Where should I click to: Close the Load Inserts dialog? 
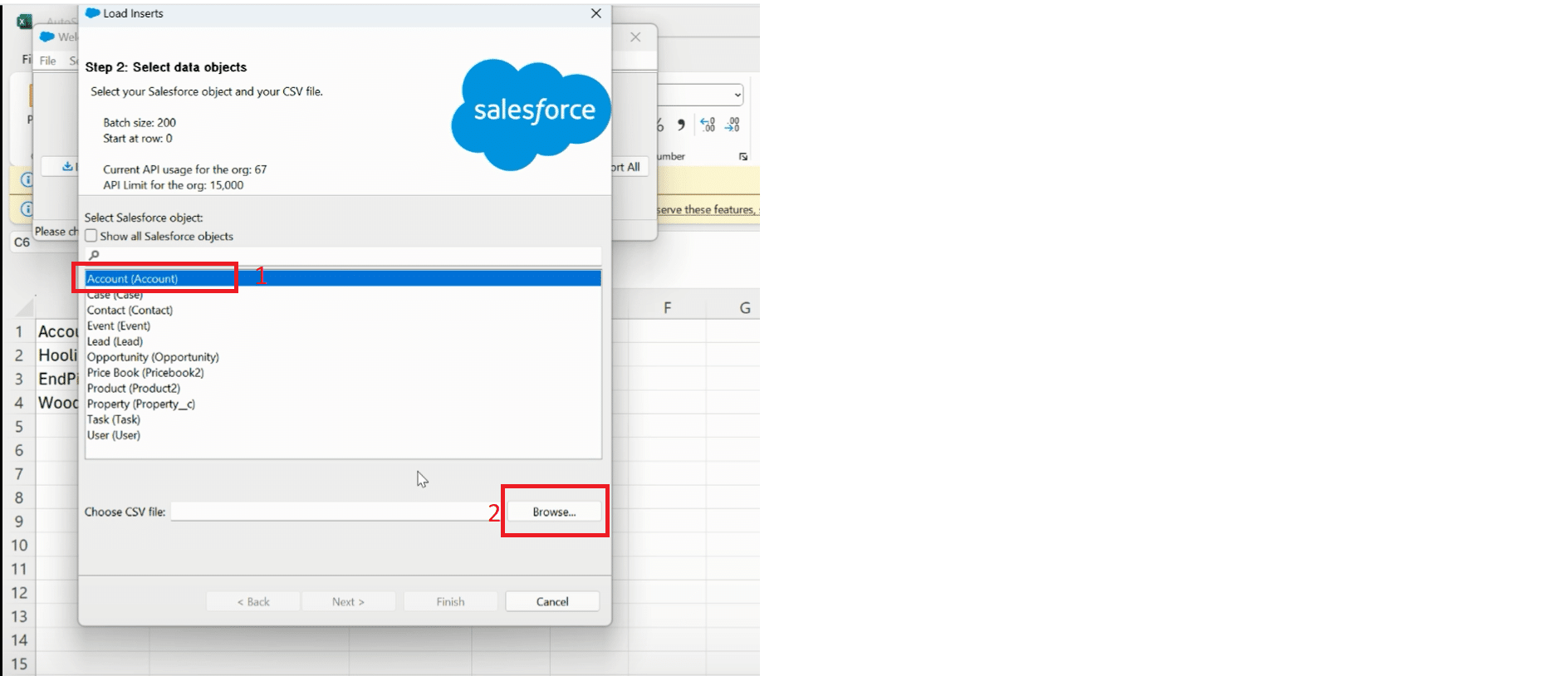pyautogui.click(x=595, y=13)
